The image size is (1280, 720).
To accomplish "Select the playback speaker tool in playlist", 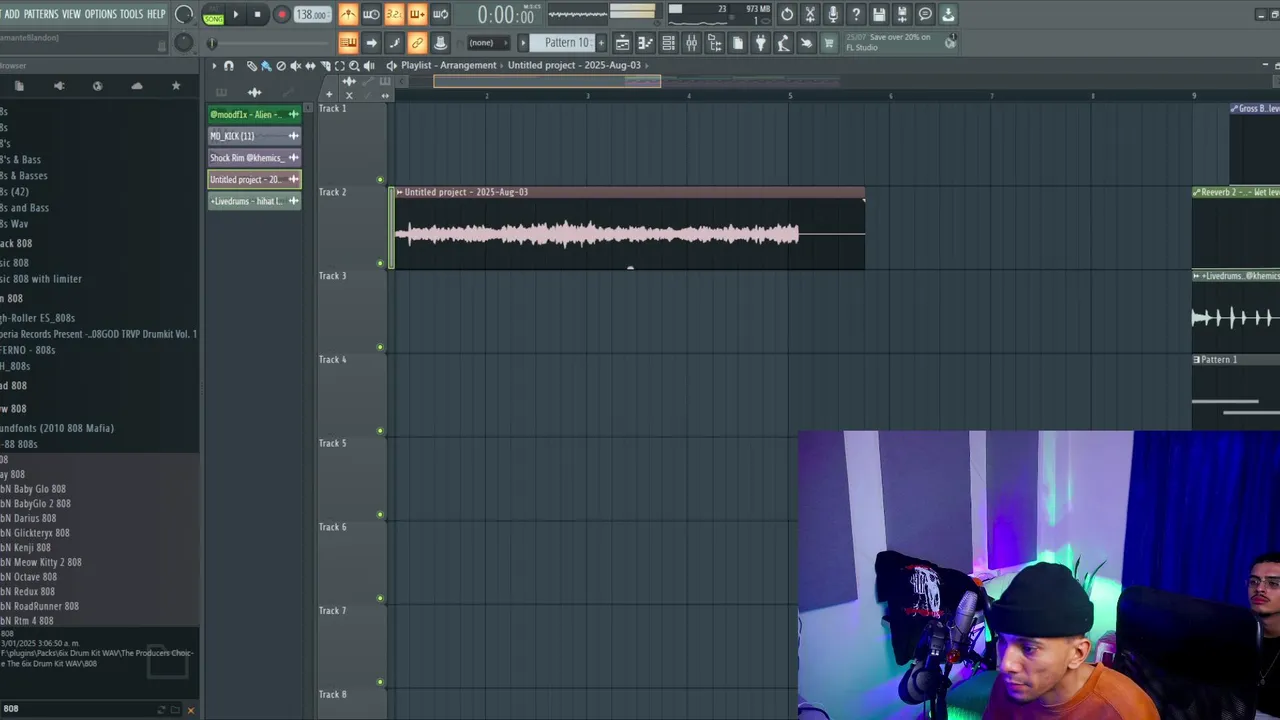I will pyautogui.click(x=369, y=65).
